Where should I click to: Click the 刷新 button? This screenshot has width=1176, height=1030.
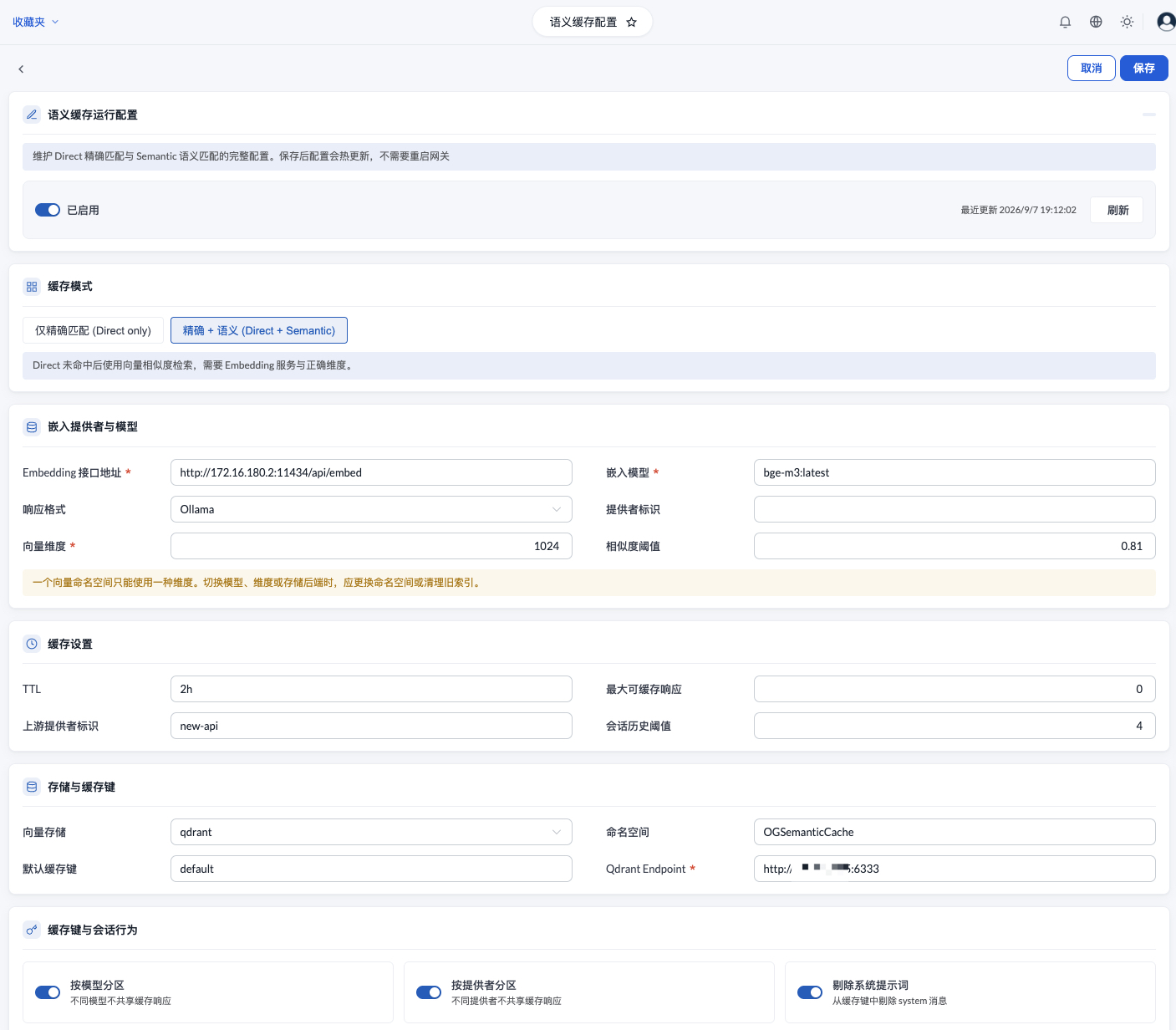[1117, 210]
